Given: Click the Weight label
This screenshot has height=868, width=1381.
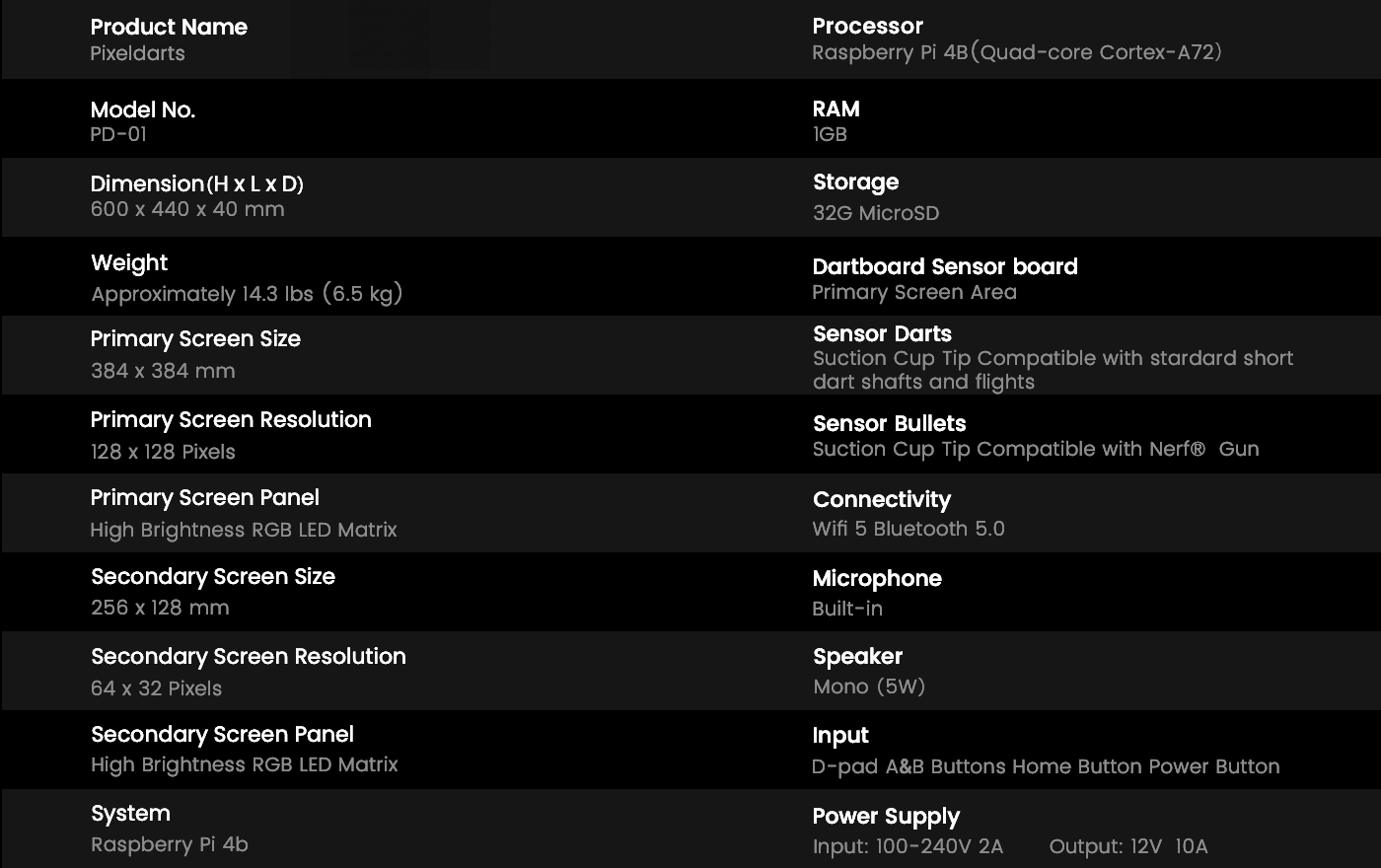Looking at the screenshot, I should [x=129, y=262].
